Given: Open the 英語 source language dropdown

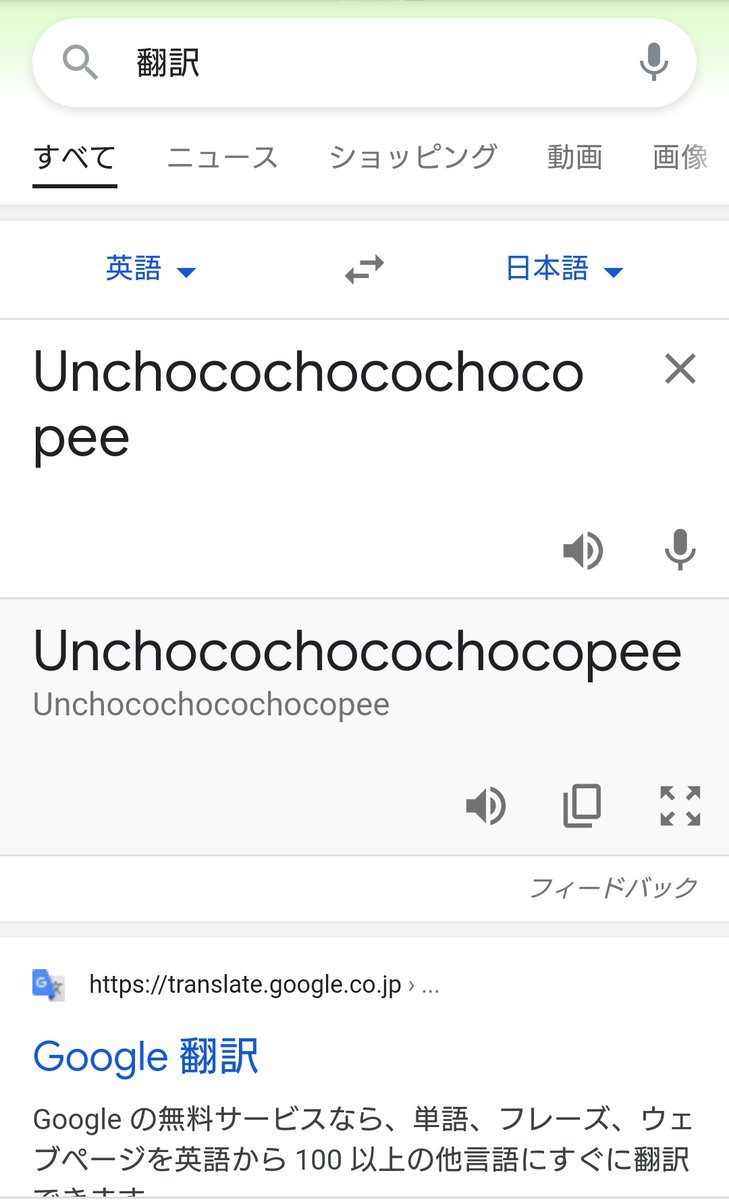Looking at the screenshot, I should coord(151,269).
